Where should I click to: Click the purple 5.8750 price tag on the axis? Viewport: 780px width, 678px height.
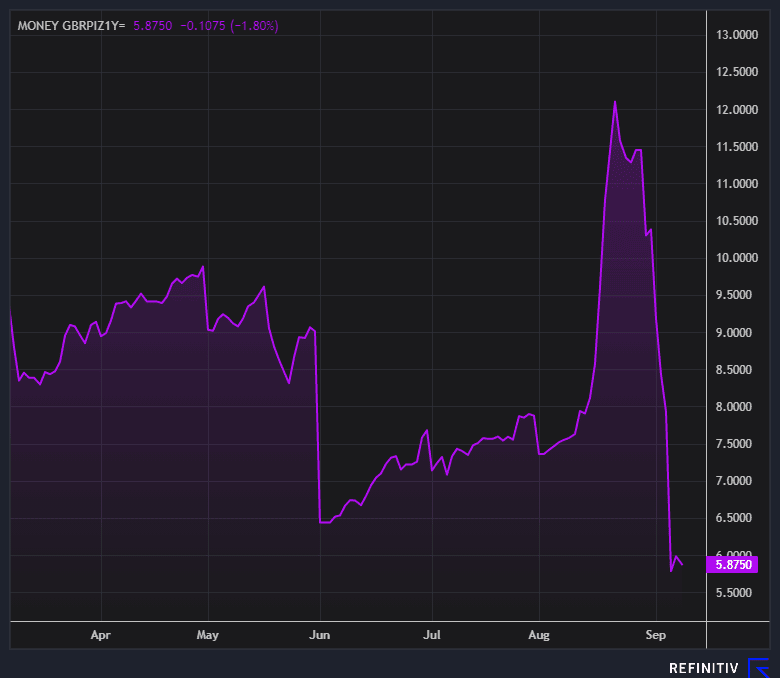coord(732,565)
